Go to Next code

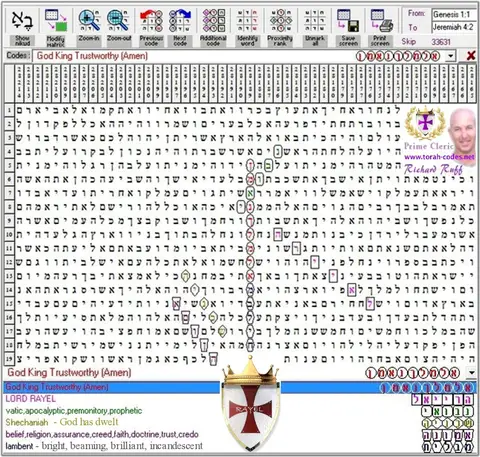click(180, 20)
